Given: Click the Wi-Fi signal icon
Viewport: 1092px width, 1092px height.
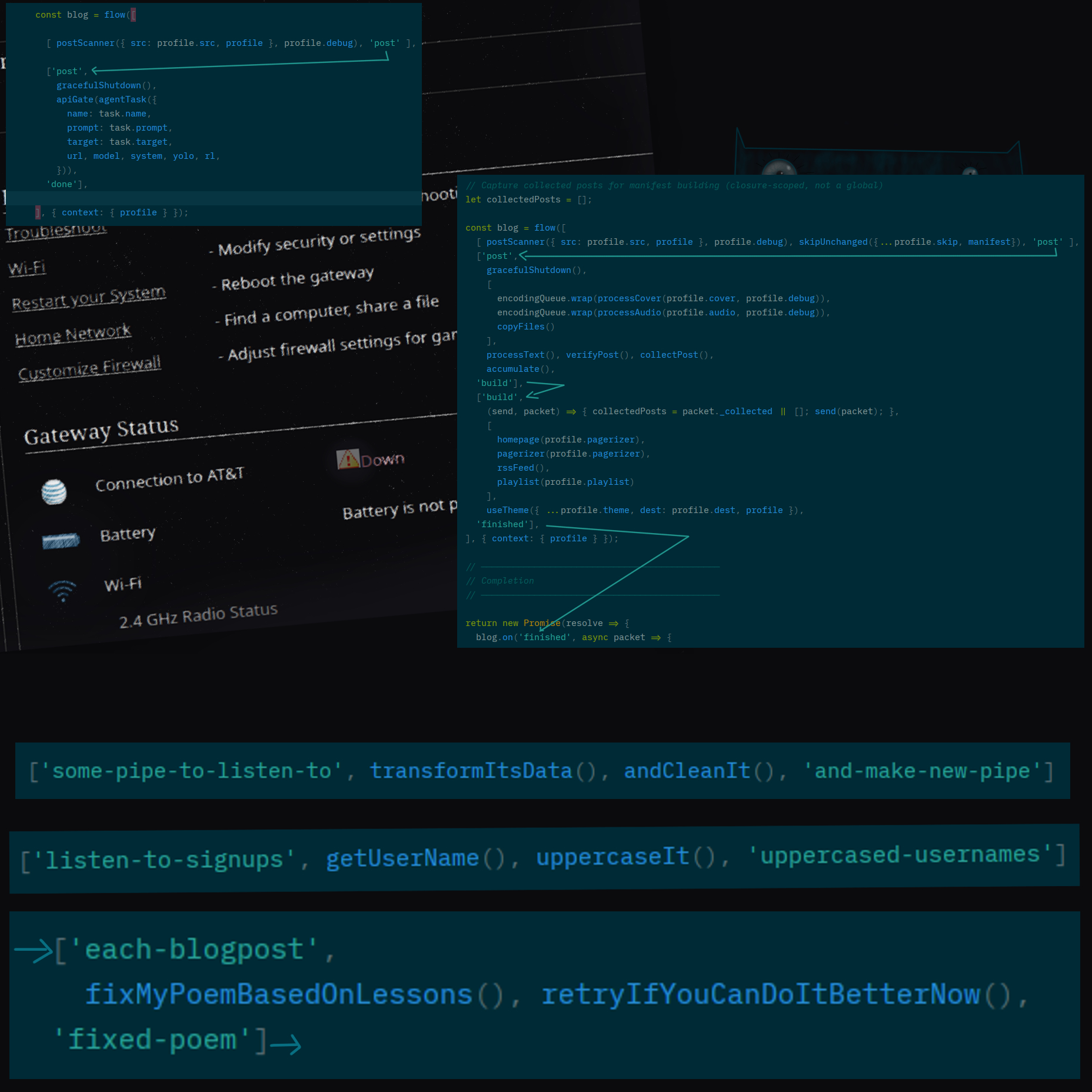Looking at the screenshot, I should pos(62,590).
